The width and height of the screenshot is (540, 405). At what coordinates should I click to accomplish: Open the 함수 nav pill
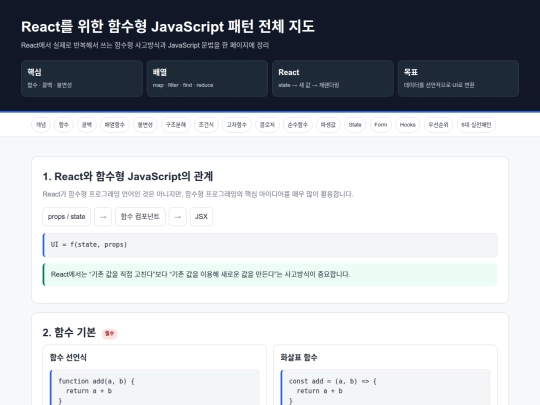tap(64, 125)
